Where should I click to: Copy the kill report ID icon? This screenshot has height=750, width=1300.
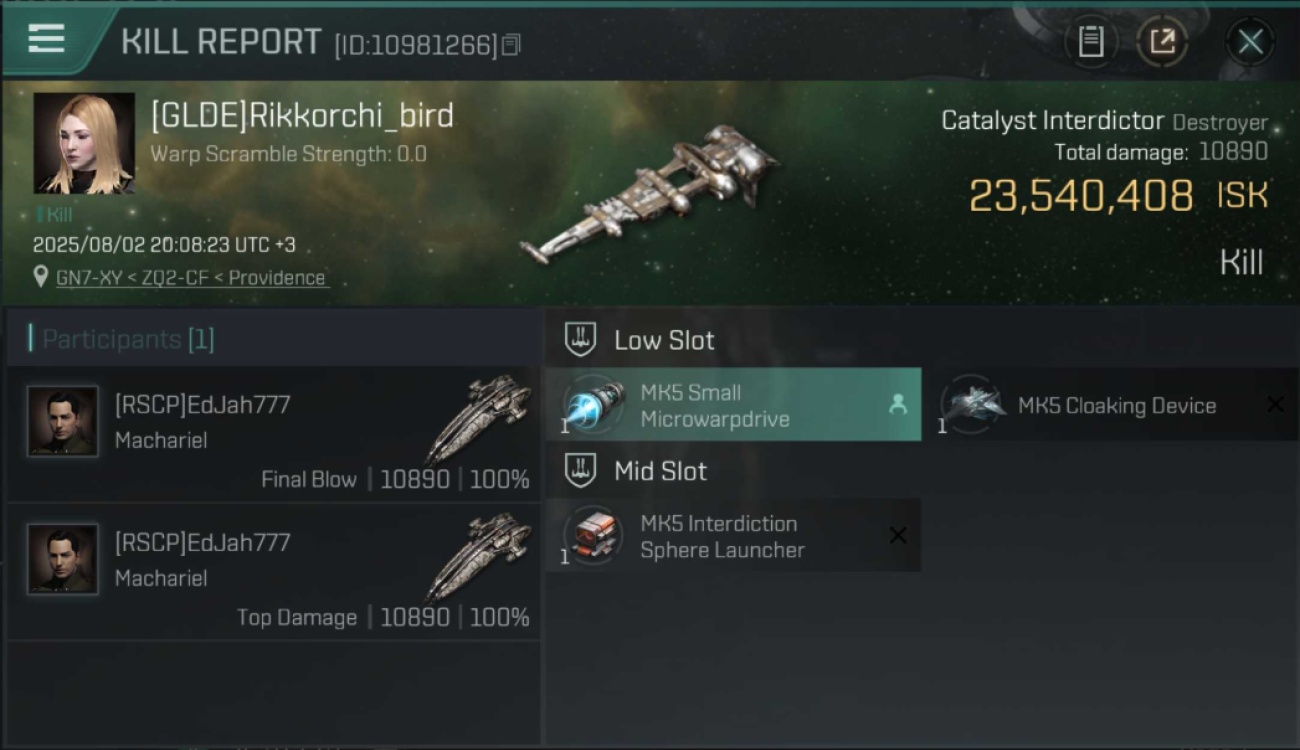pos(511,44)
